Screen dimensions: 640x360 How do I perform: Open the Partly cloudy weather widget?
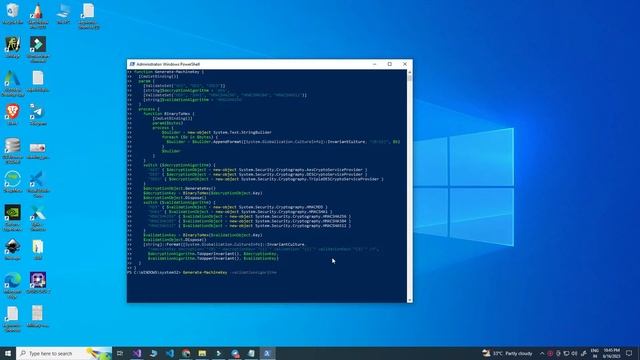[x=507, y=353]
